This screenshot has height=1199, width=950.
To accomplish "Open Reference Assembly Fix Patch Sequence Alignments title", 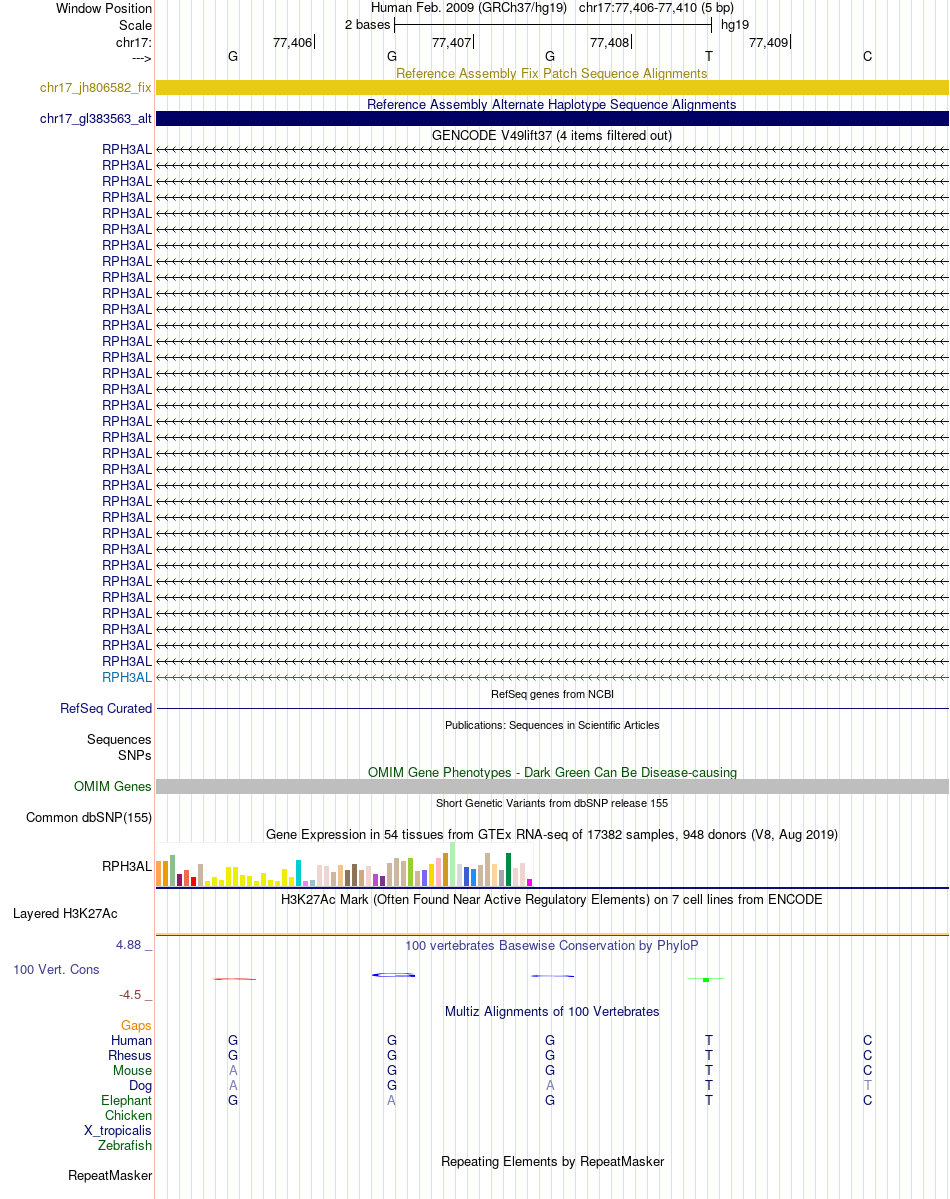I will (551, 73).
